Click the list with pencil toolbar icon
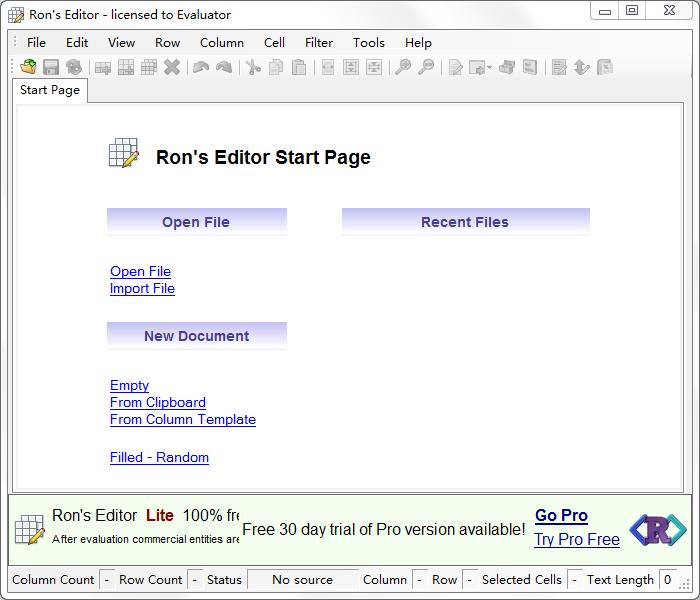 (x=559, y=67)
